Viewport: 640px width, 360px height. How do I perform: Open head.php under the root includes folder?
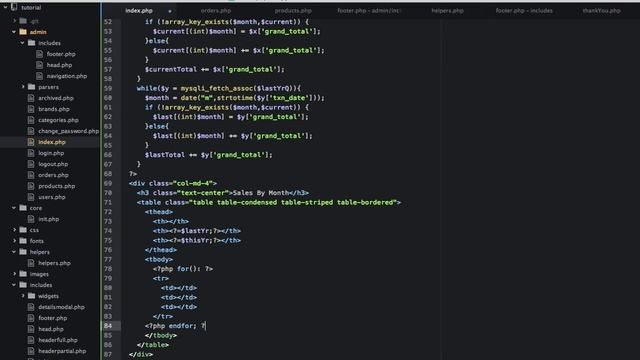pos(51,329)
